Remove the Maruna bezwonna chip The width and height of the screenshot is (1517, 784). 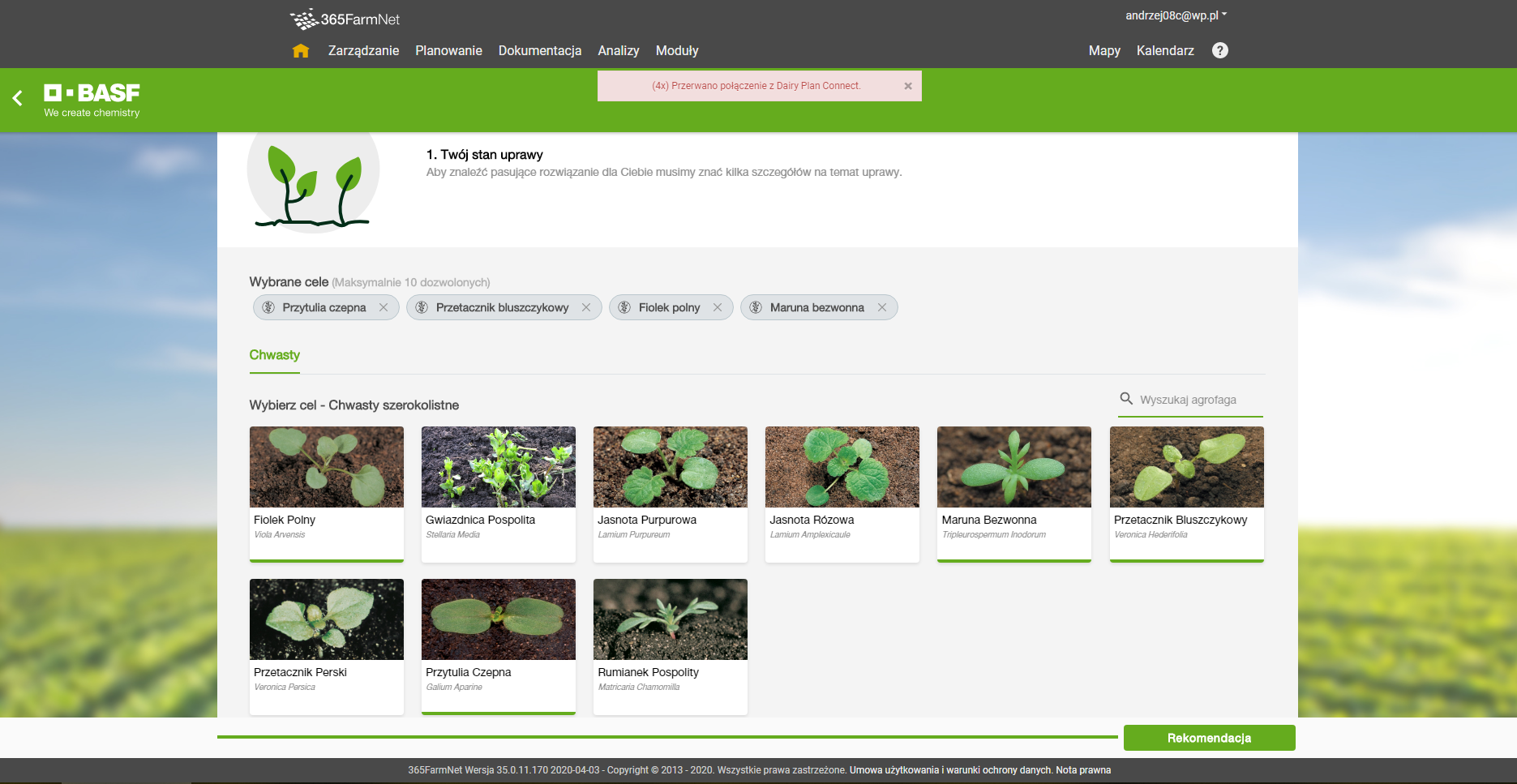882,307
